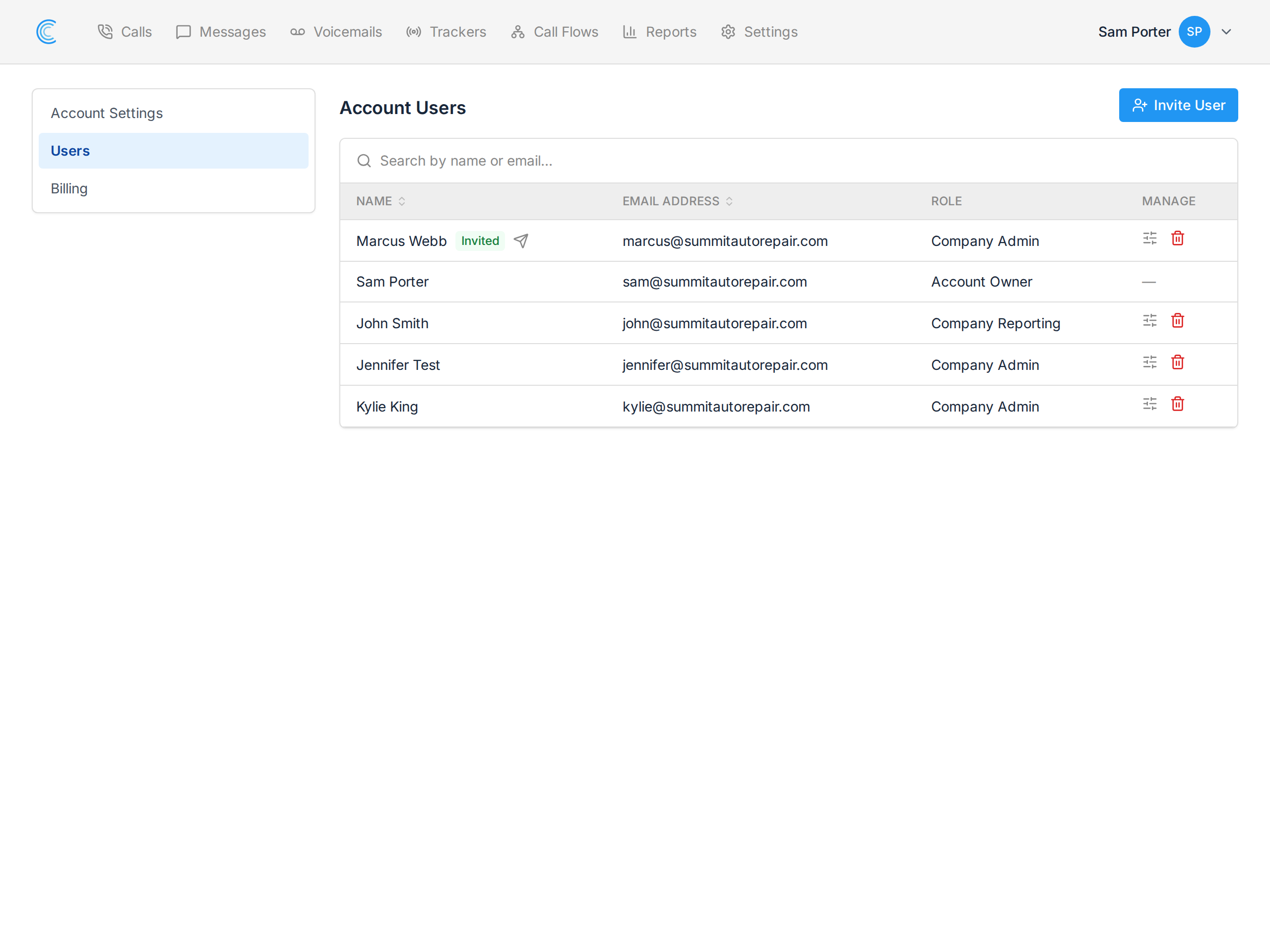The width and height of the screenshot is (1270, 952).
Task: Click the Account Owner role cell
Action: pos(981,282)
